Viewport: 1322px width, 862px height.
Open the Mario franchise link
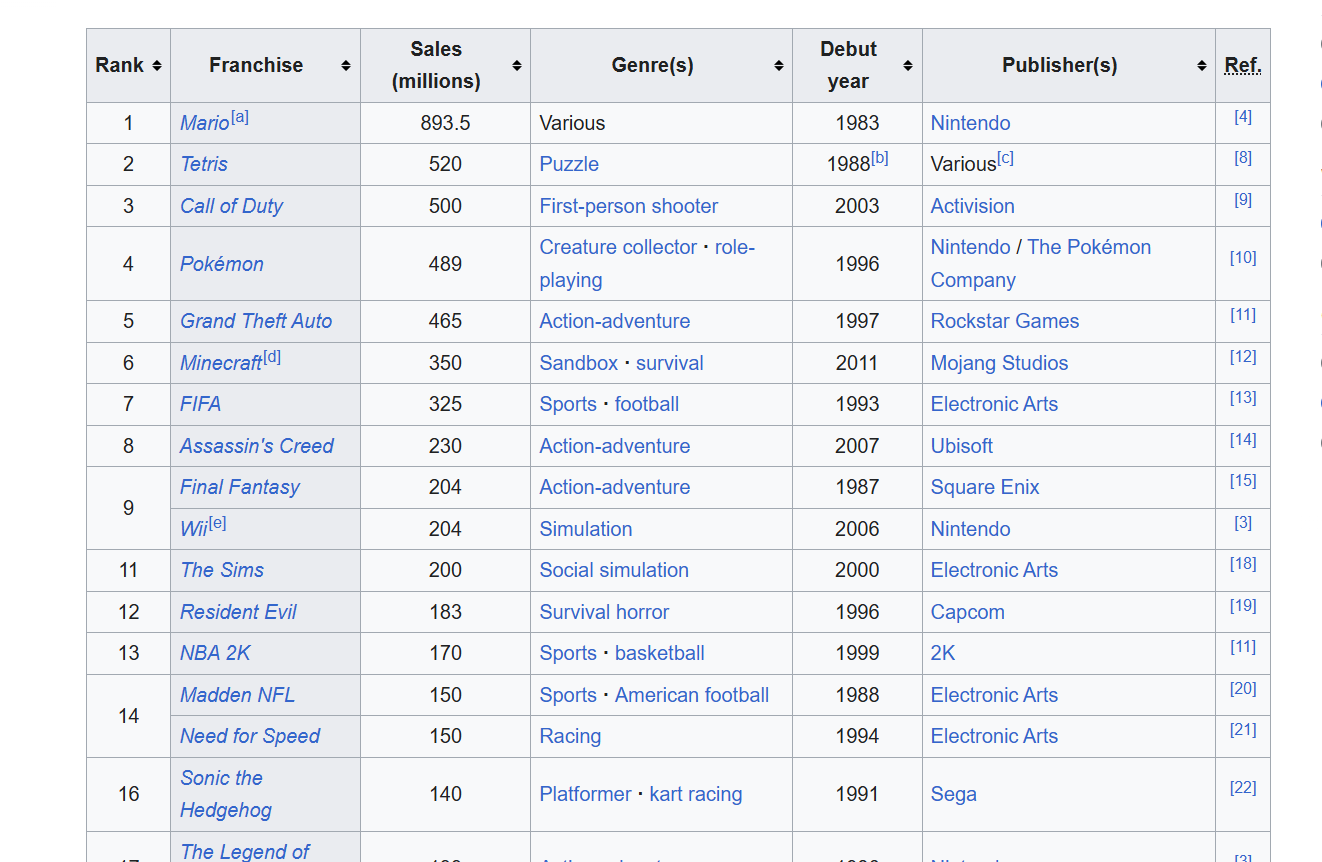click(204, 123)
